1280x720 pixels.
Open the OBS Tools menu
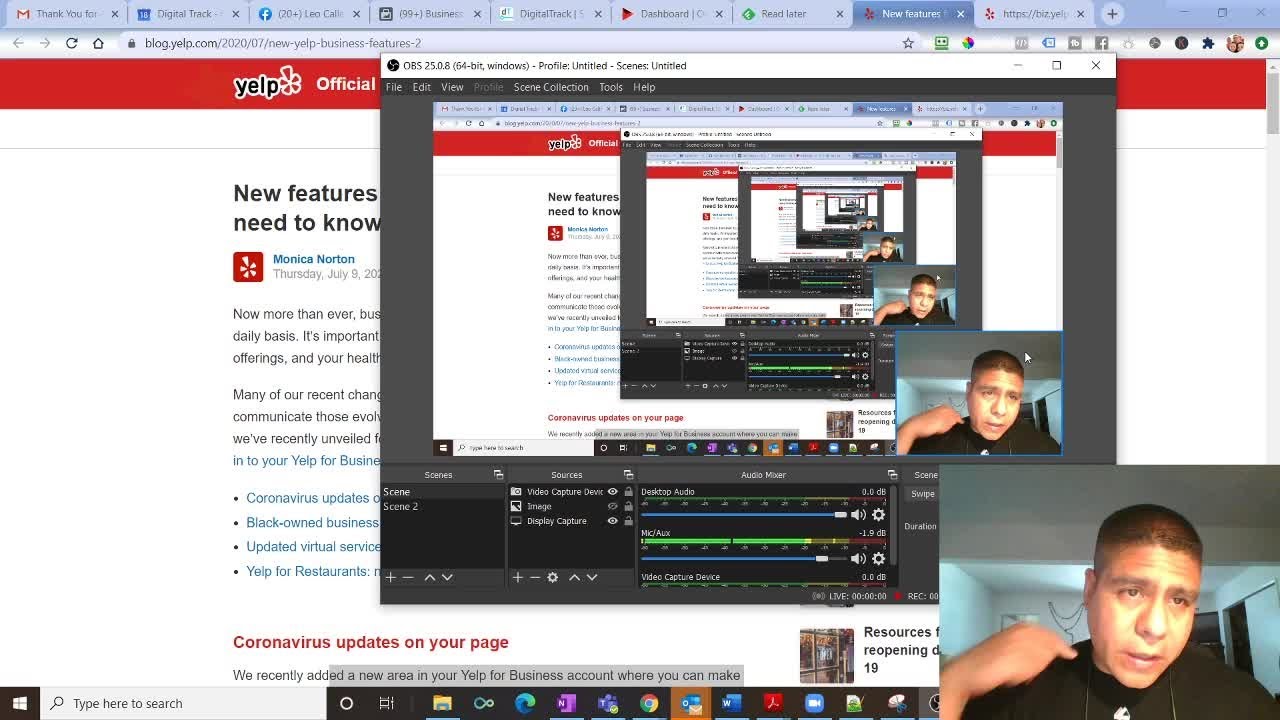pyautogui.click(x=610, y=87)
